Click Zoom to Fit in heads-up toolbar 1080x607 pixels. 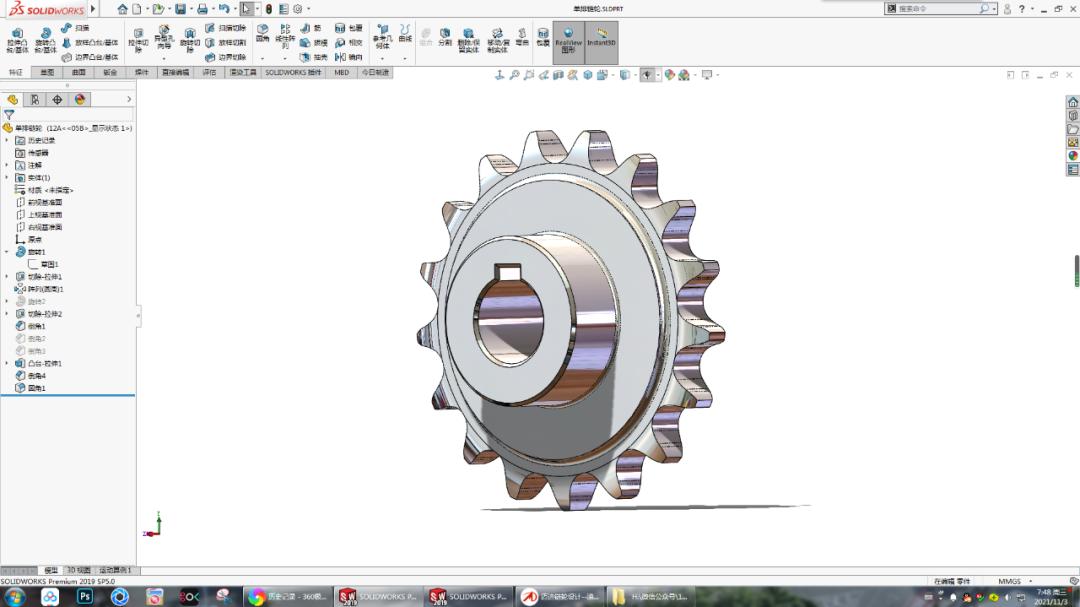click(x=514, y=73)
